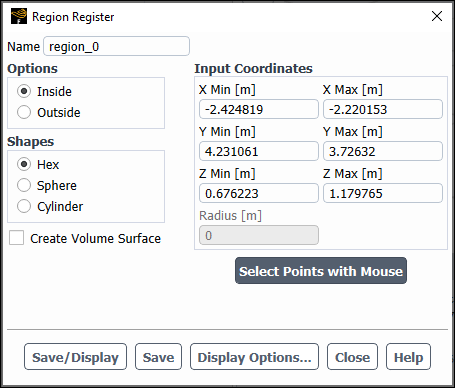Click the X Min field
Image resolution: width=455 pixels, height=388 pixels.
click(x=259, y=109)
